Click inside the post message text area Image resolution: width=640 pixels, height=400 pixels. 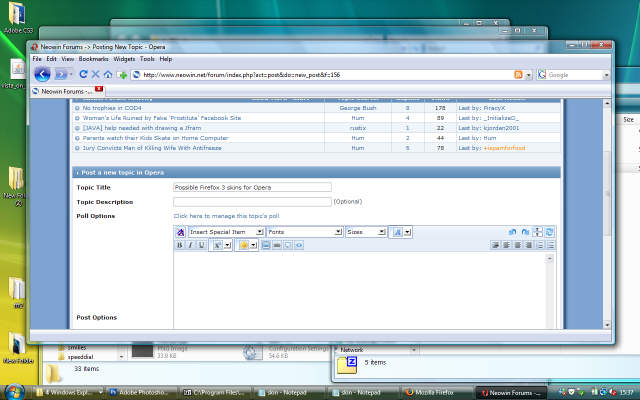click(x=360, y=291)
